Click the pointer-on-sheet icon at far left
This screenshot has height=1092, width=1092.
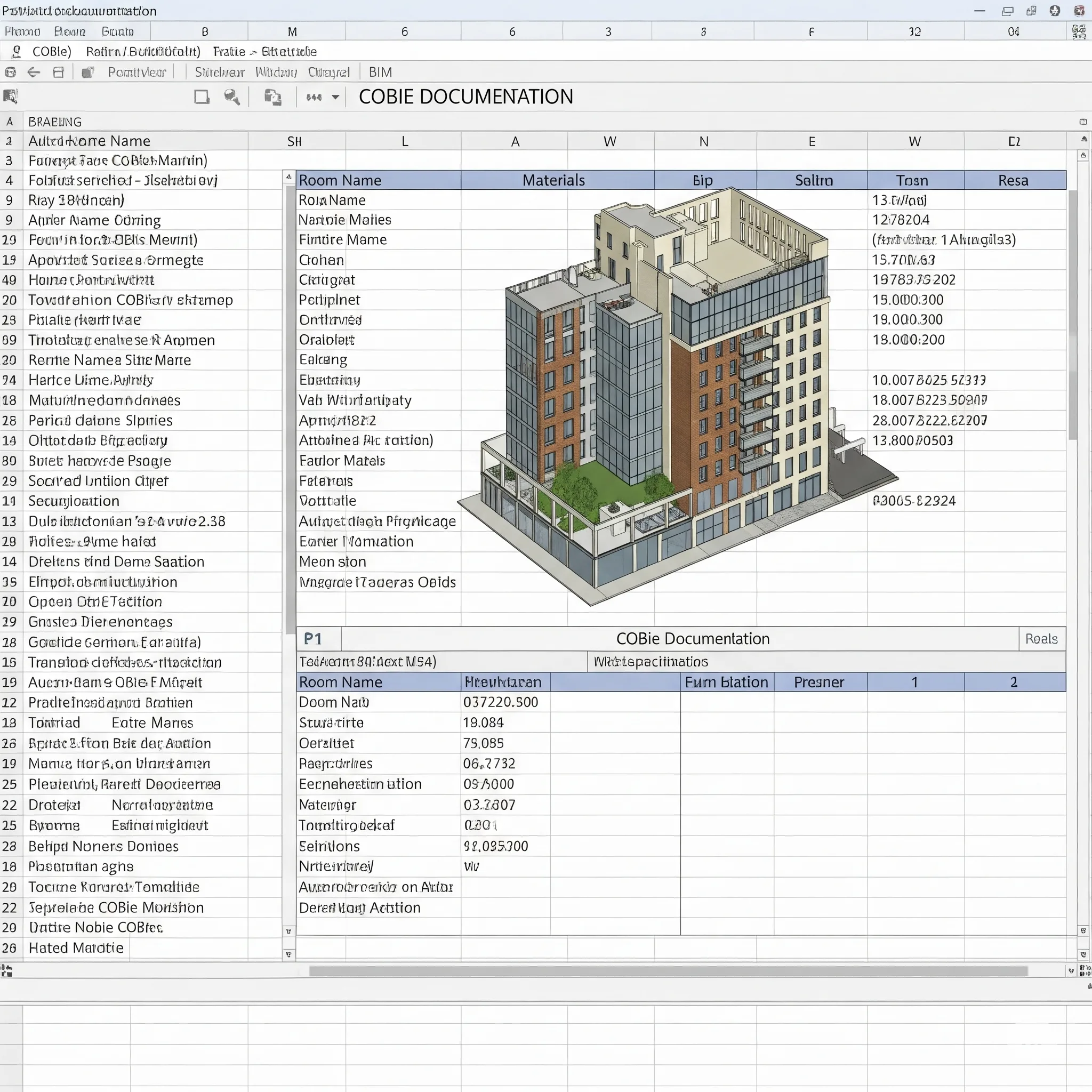click(x=10, y=97)
